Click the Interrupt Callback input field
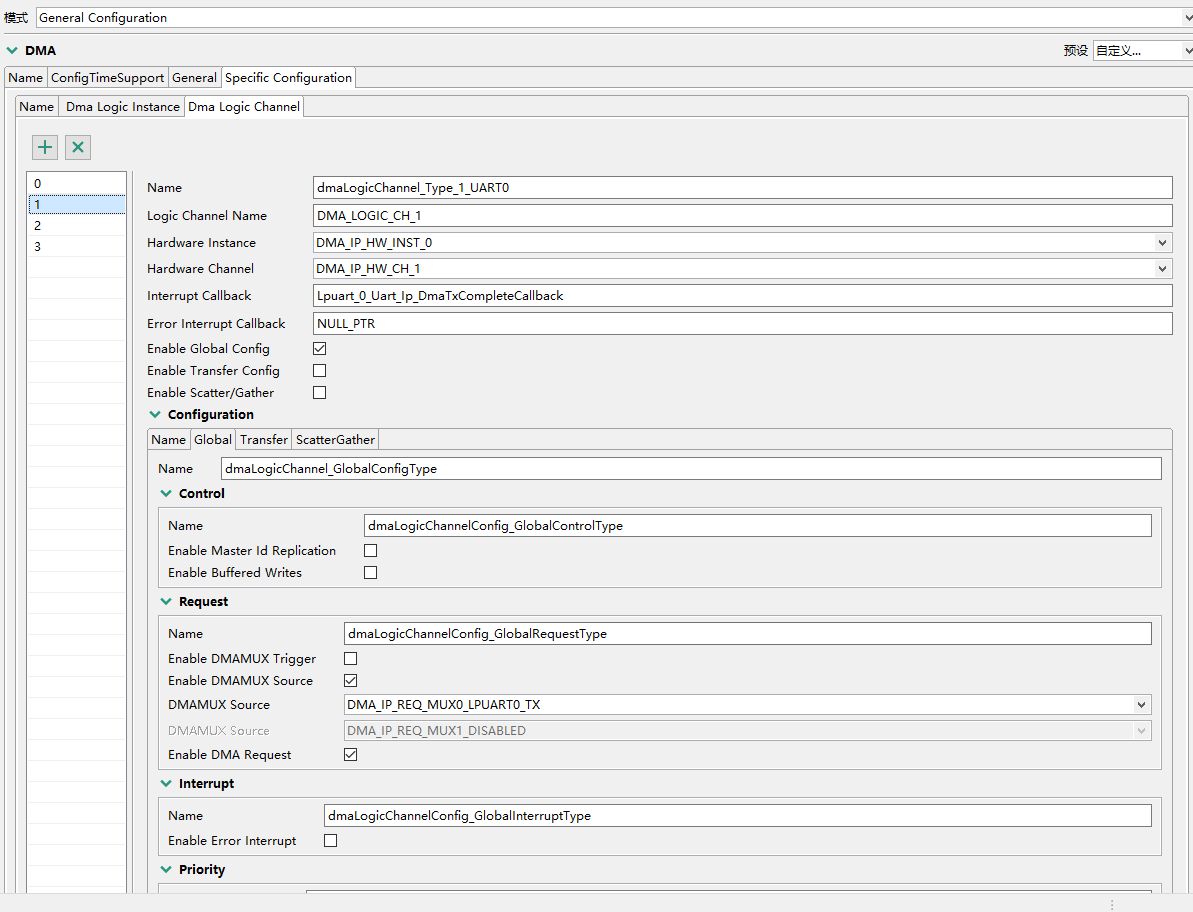 click(x=742, y=296)
